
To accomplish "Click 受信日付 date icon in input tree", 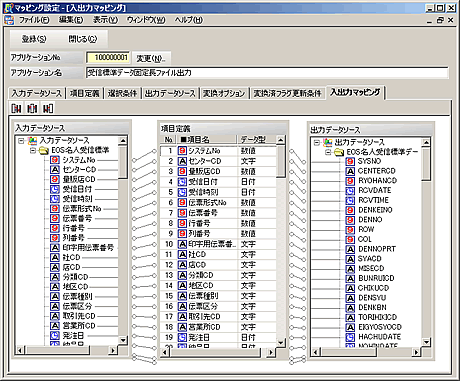I will point(55,189).
